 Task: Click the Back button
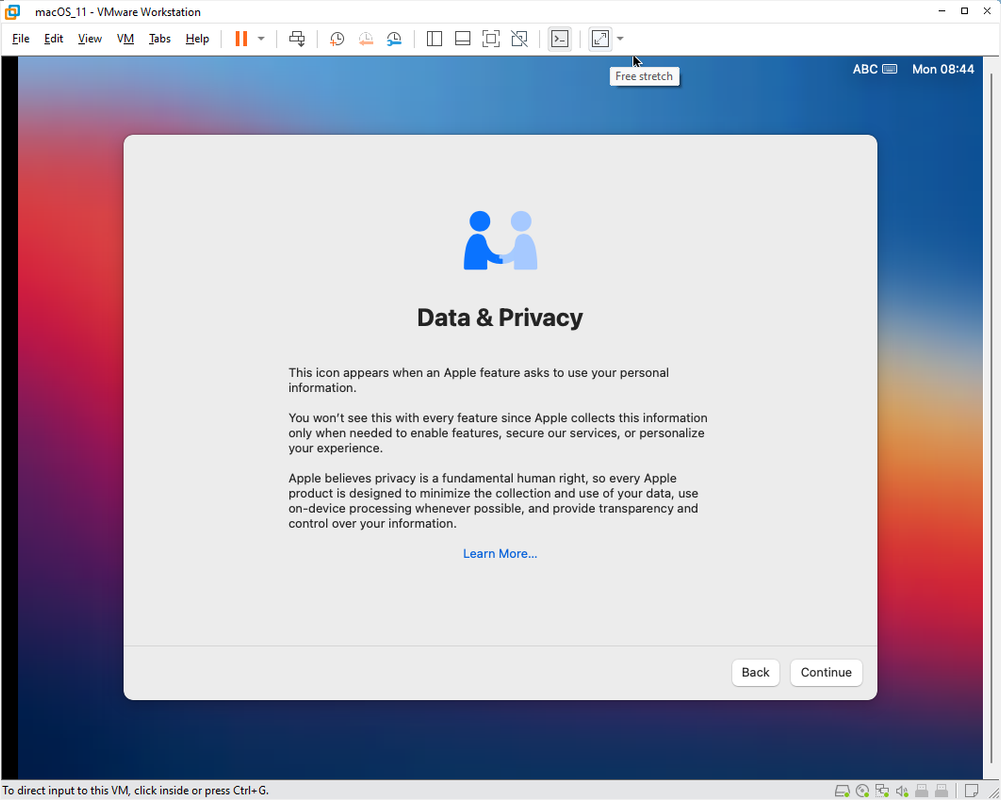point(755,672)
